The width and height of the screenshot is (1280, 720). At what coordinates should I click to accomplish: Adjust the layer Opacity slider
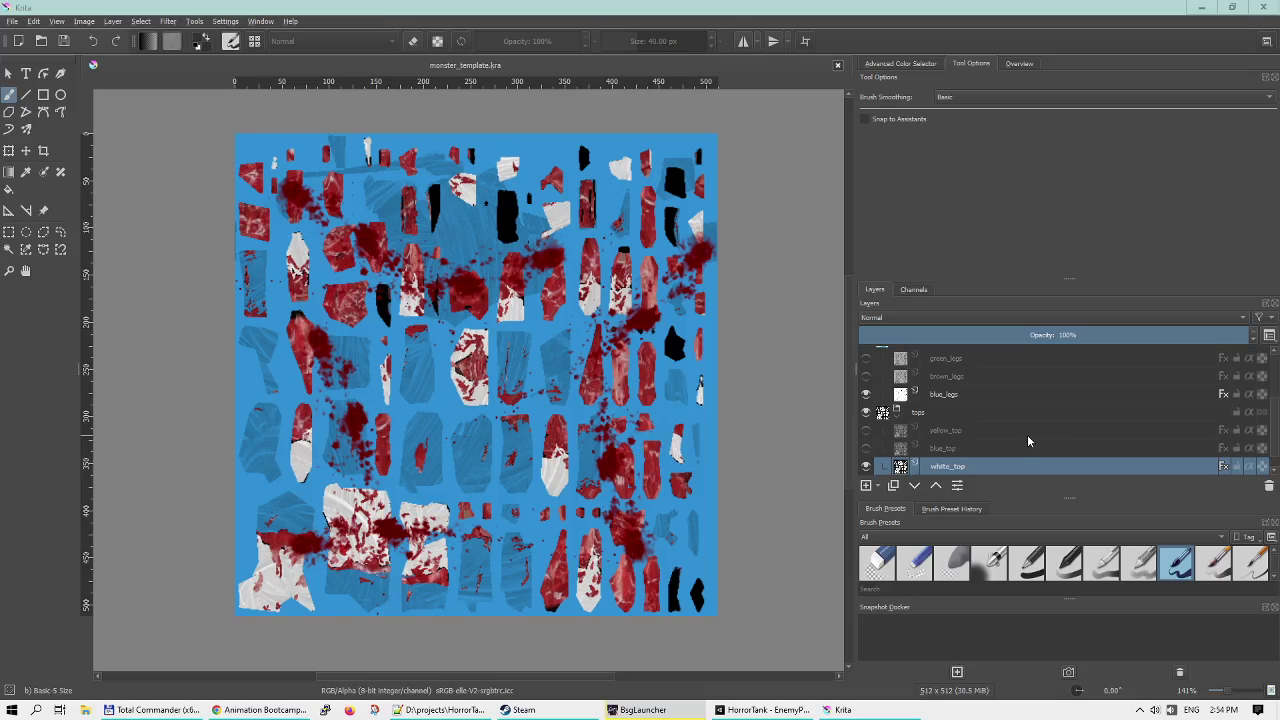point(1054,335)
